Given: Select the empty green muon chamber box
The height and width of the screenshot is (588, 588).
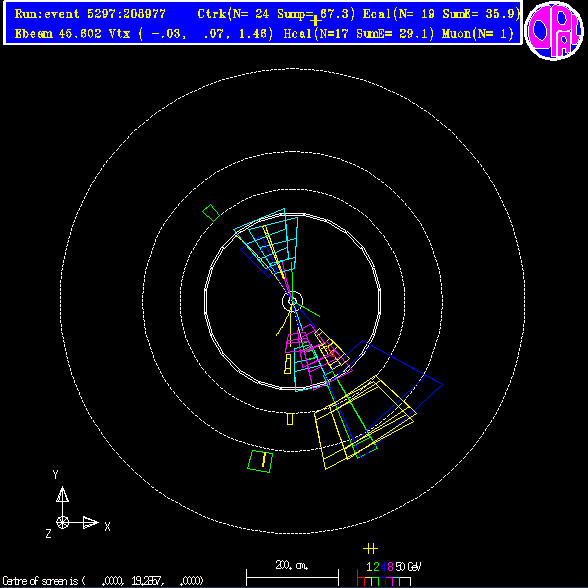Looking at the screenshot, I should pos(211,213).
